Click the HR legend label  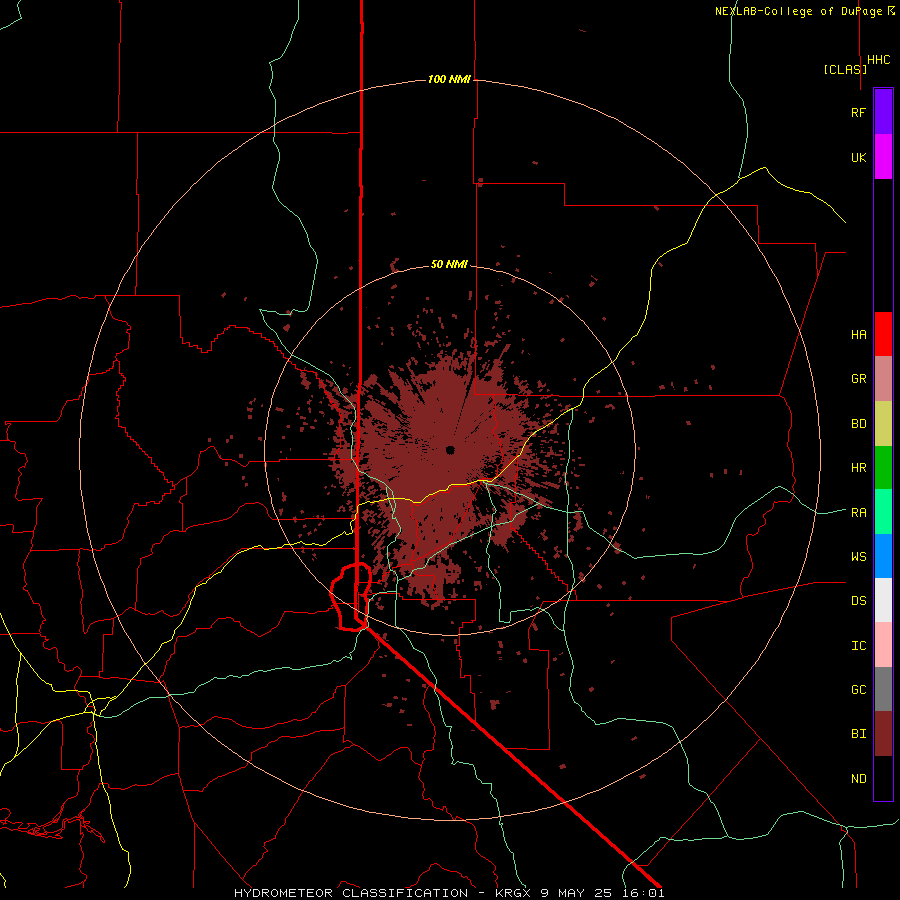click(858, 468)
